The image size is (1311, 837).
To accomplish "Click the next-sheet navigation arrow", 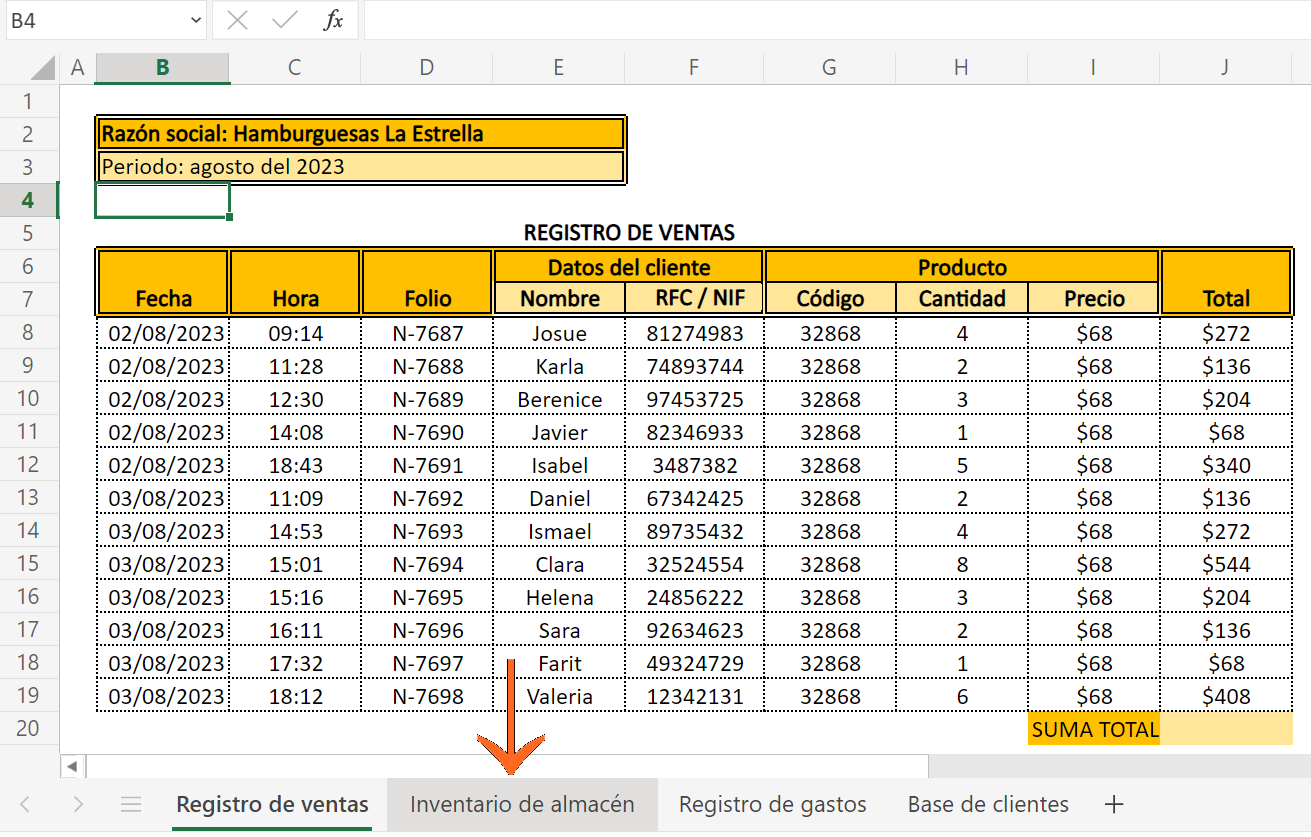I will click(x=79, y=804).
